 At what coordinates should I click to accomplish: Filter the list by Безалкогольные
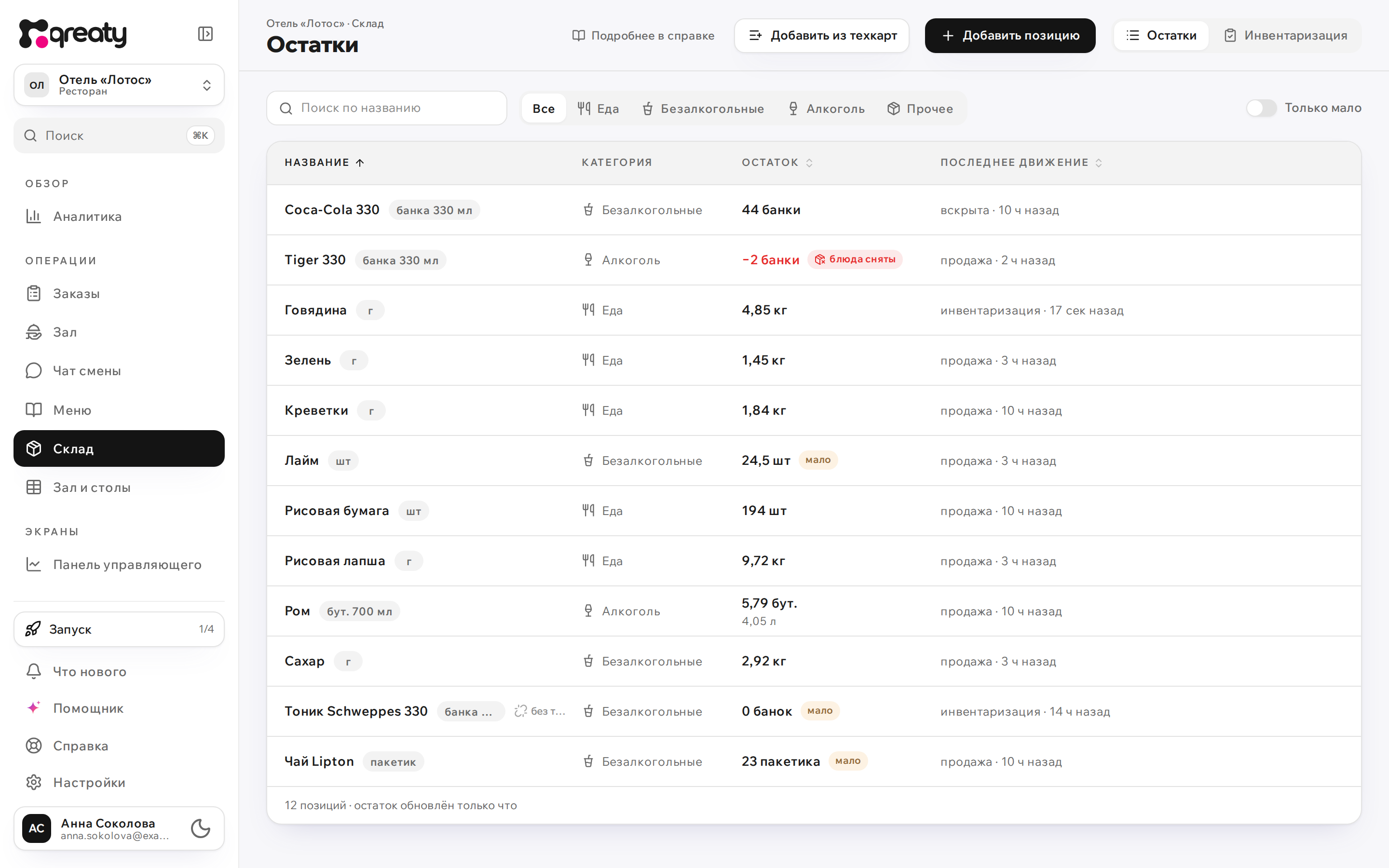703,108
